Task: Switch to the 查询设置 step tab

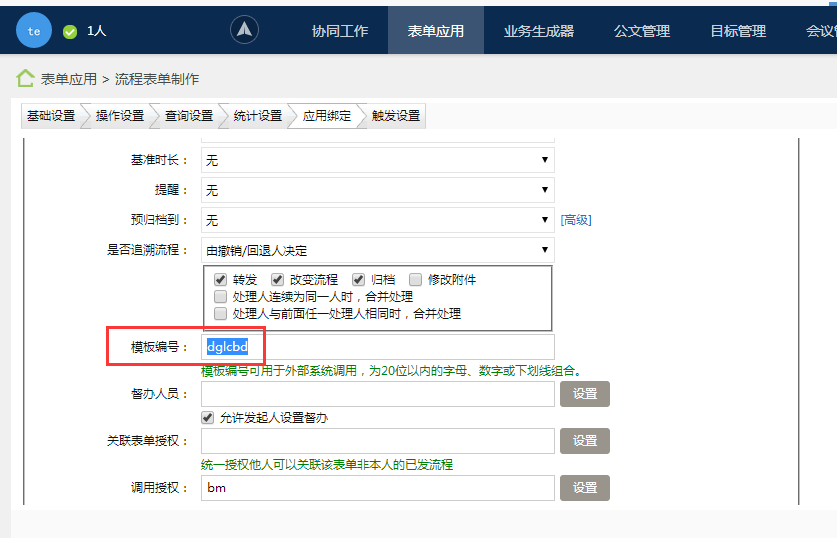Action: click(189, 116)
